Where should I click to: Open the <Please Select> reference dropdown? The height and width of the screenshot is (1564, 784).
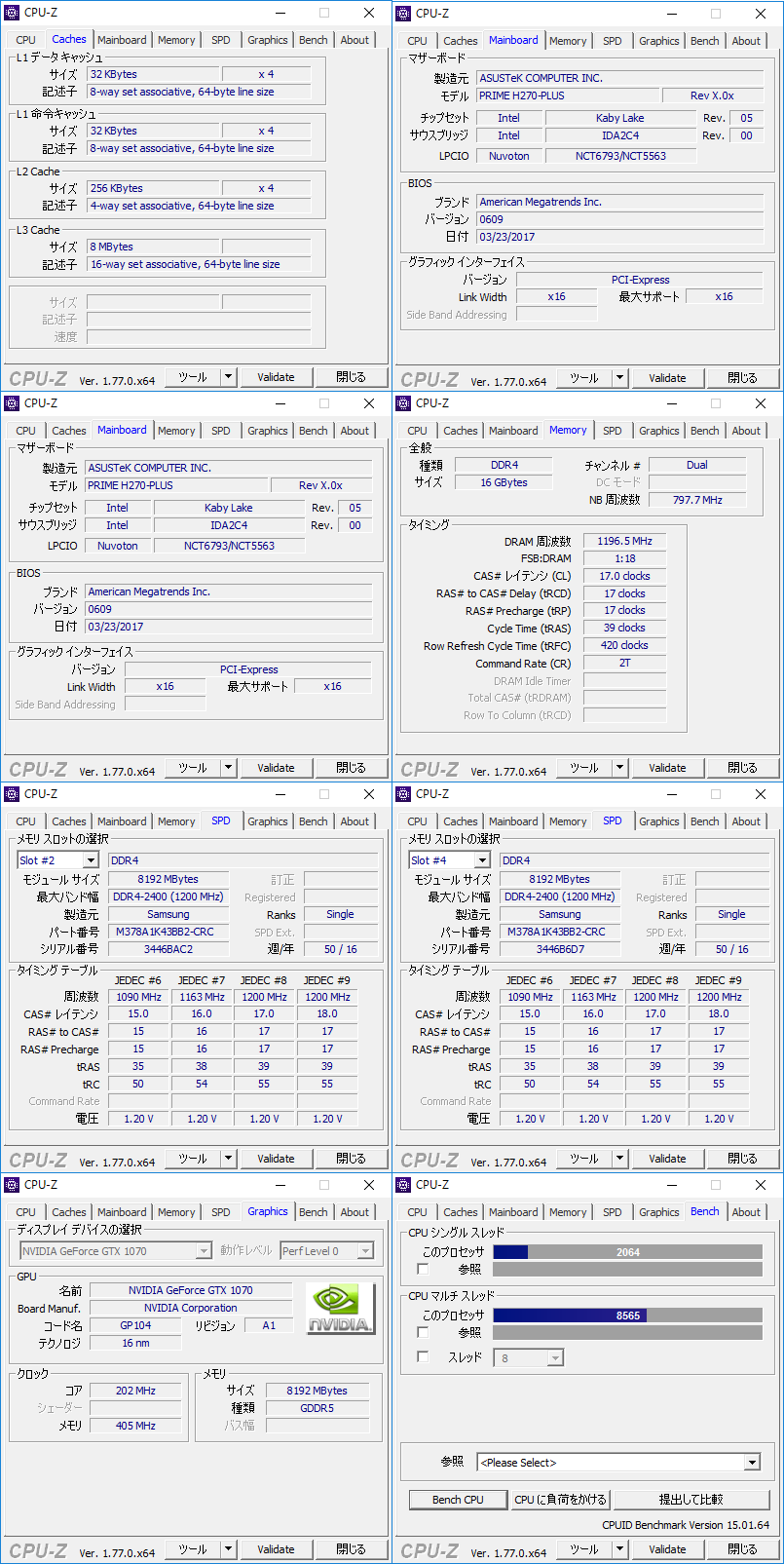click(x=751, y=1463)
